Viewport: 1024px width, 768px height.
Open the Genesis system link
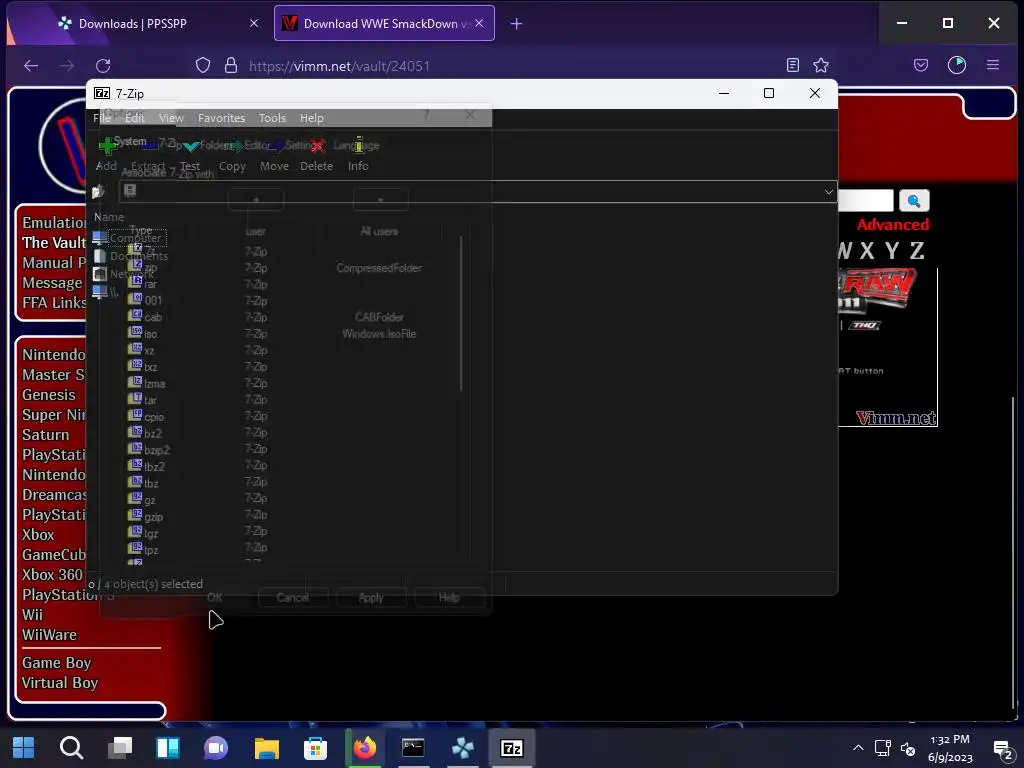(x=49, y=394)
